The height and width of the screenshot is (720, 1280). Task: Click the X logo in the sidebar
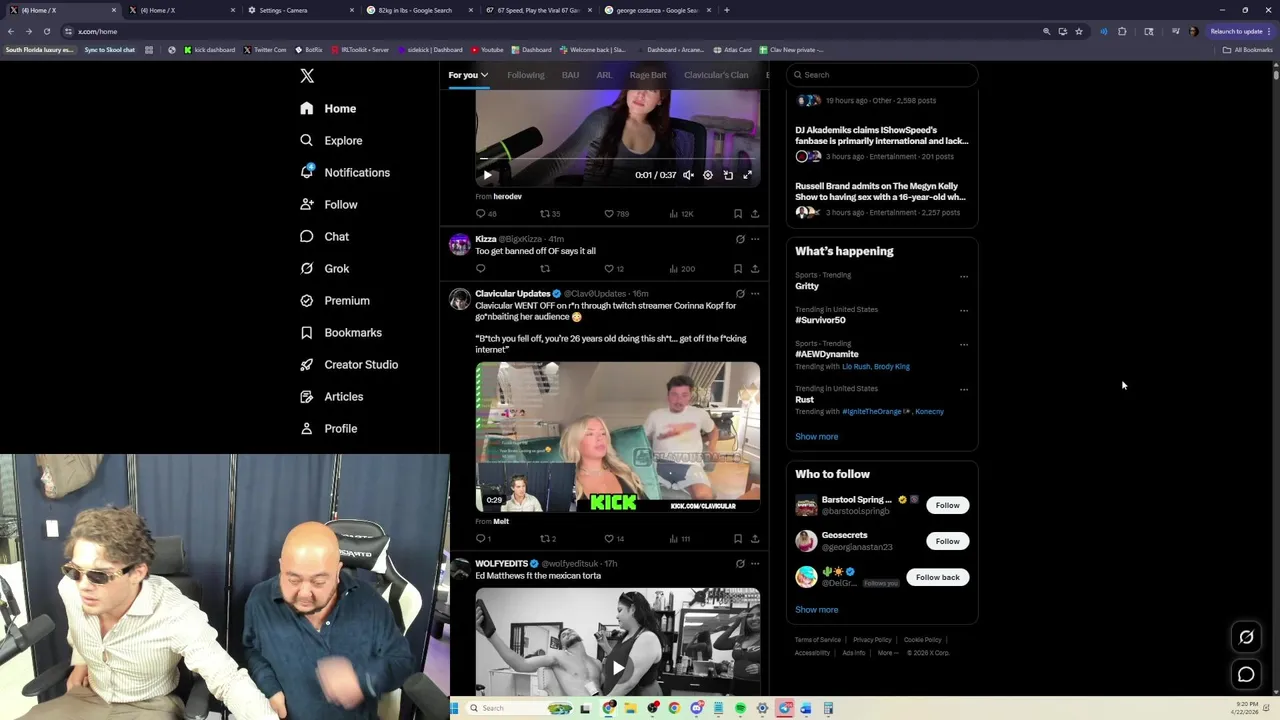click(x=307, y=76)
